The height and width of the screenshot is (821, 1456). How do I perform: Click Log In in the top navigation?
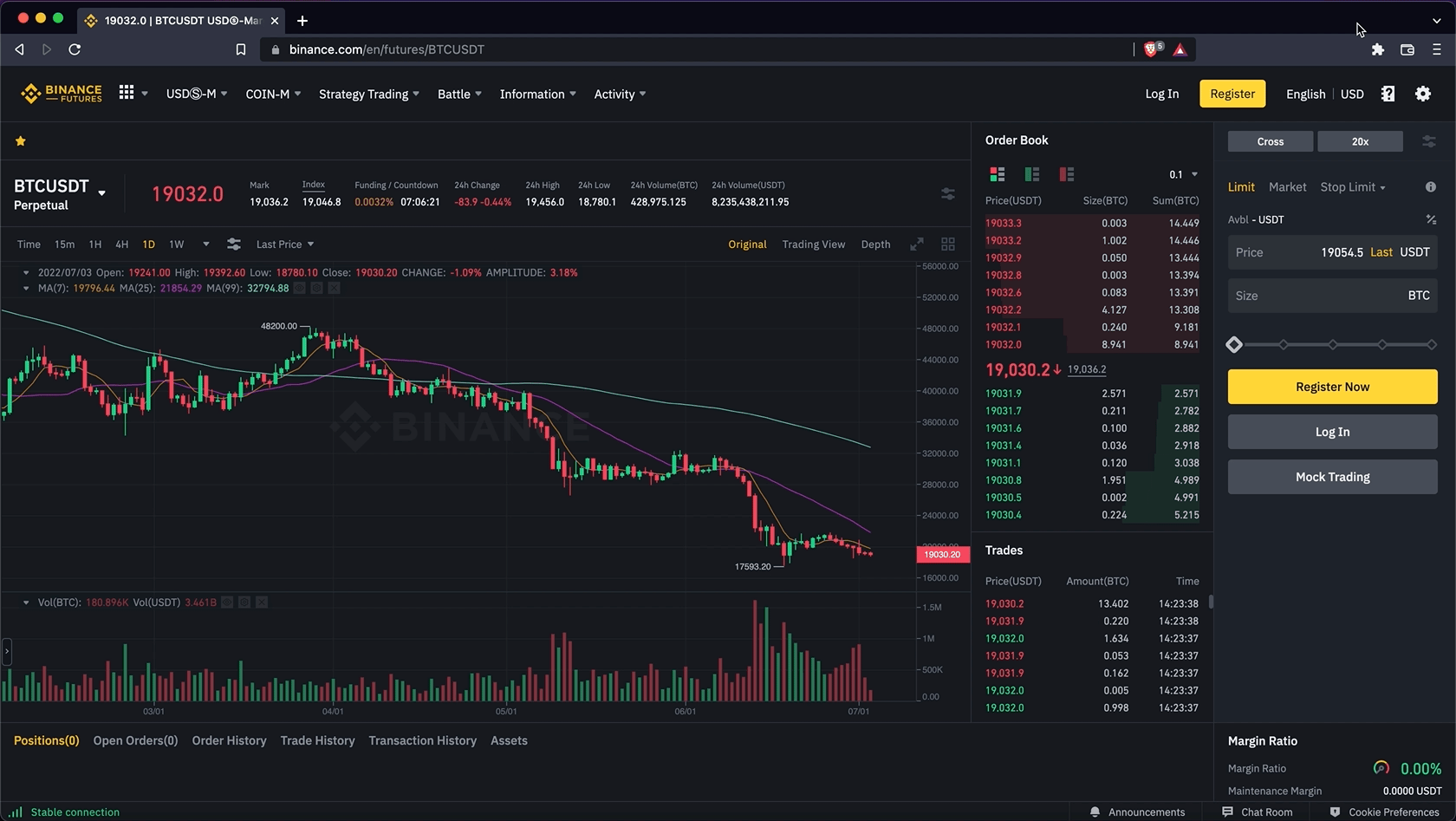[x=1161, y=94]
